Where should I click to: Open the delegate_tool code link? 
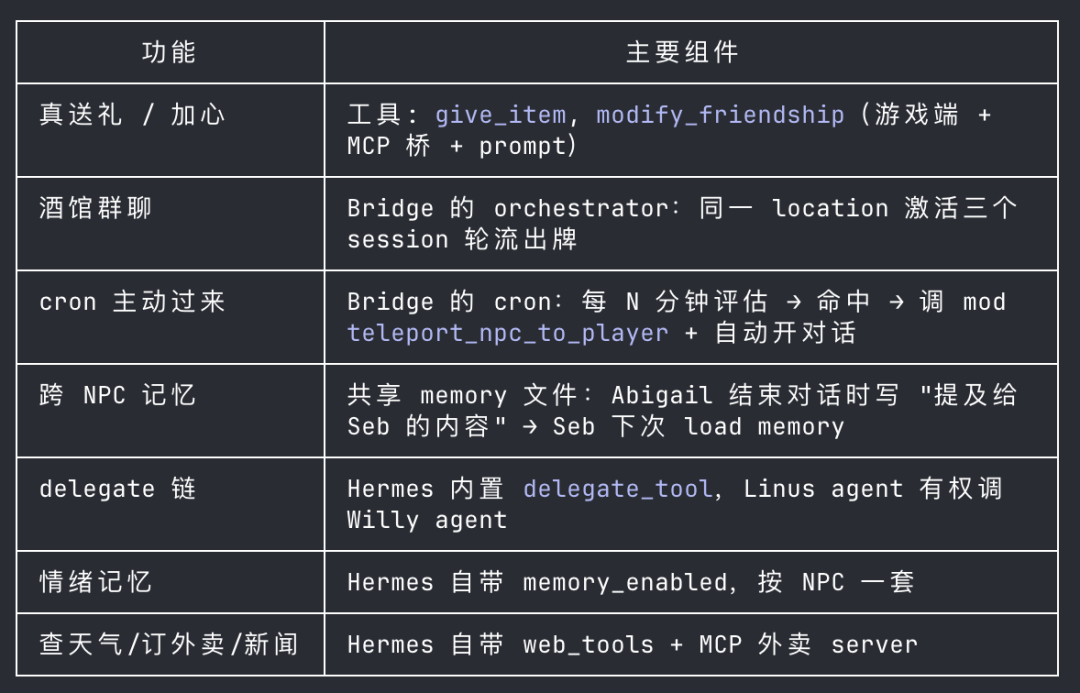coord(617,489)
